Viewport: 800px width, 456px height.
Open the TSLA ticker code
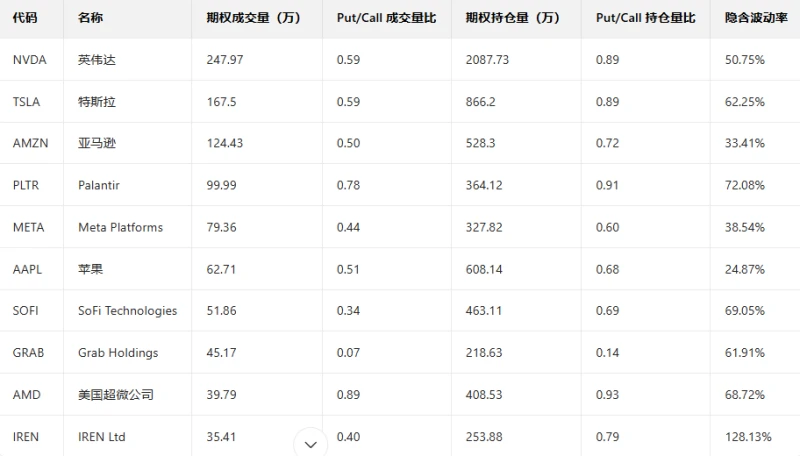[26, 102]
